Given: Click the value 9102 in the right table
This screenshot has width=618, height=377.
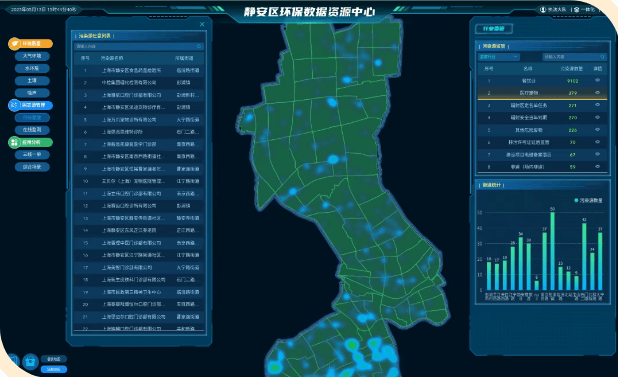Looking at the screenshot, I should click(572, 81).
